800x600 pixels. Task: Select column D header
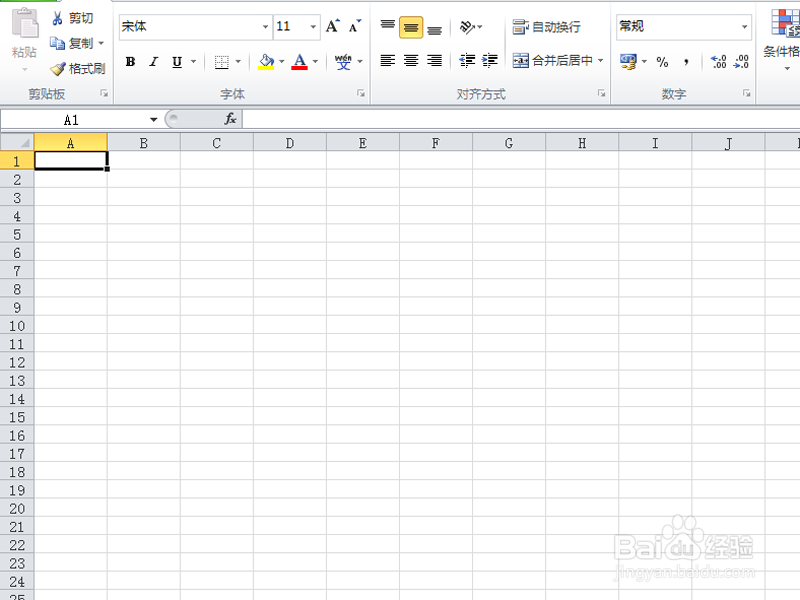pos(290,143)
